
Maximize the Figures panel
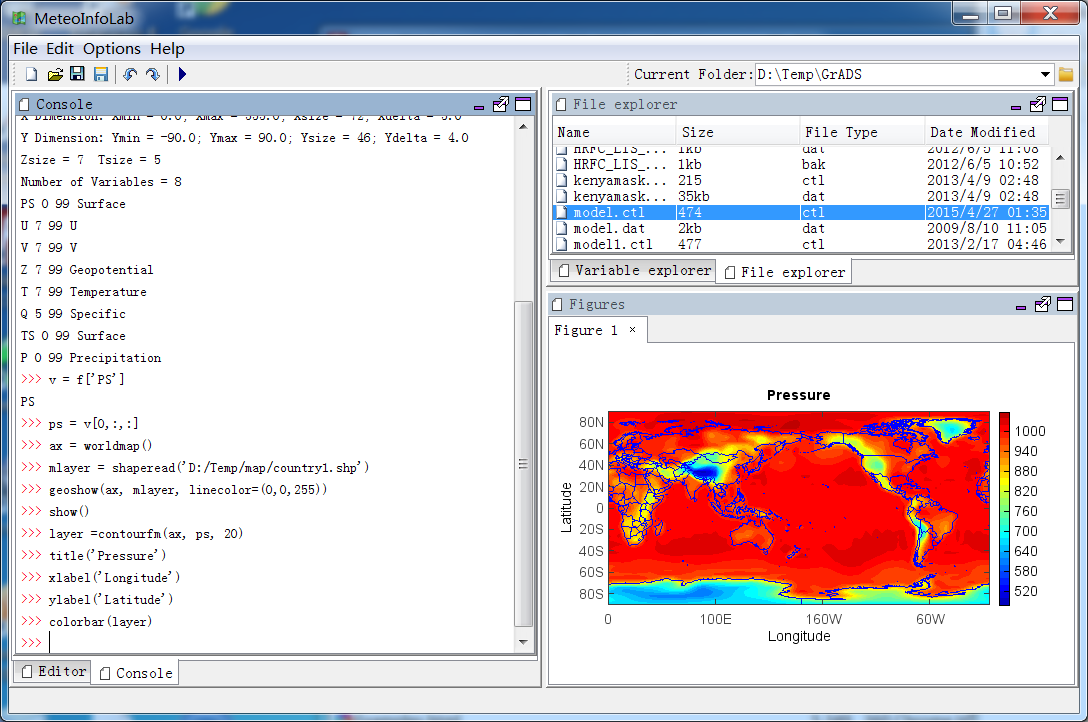pos(1065,304)
